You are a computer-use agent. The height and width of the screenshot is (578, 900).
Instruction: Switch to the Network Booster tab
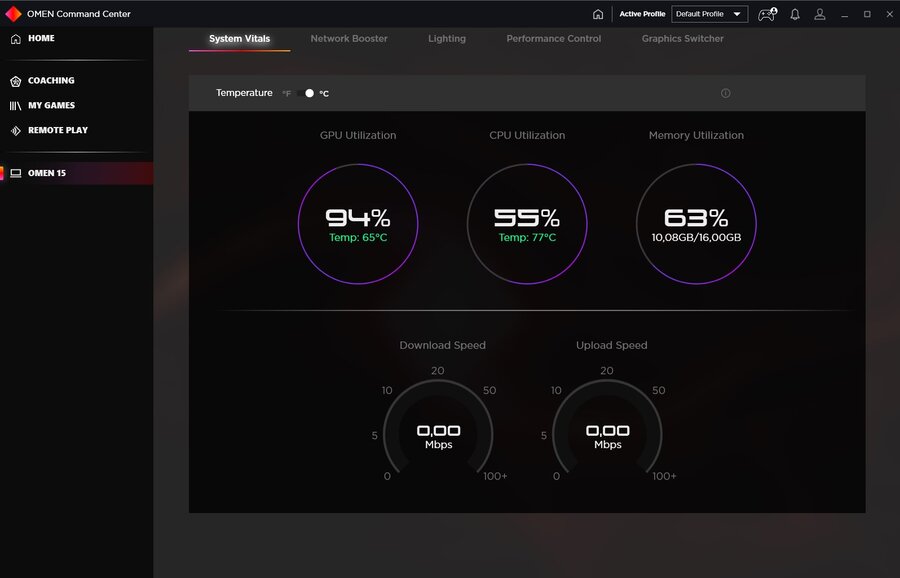pyautogui.click(x=349, y=38)
